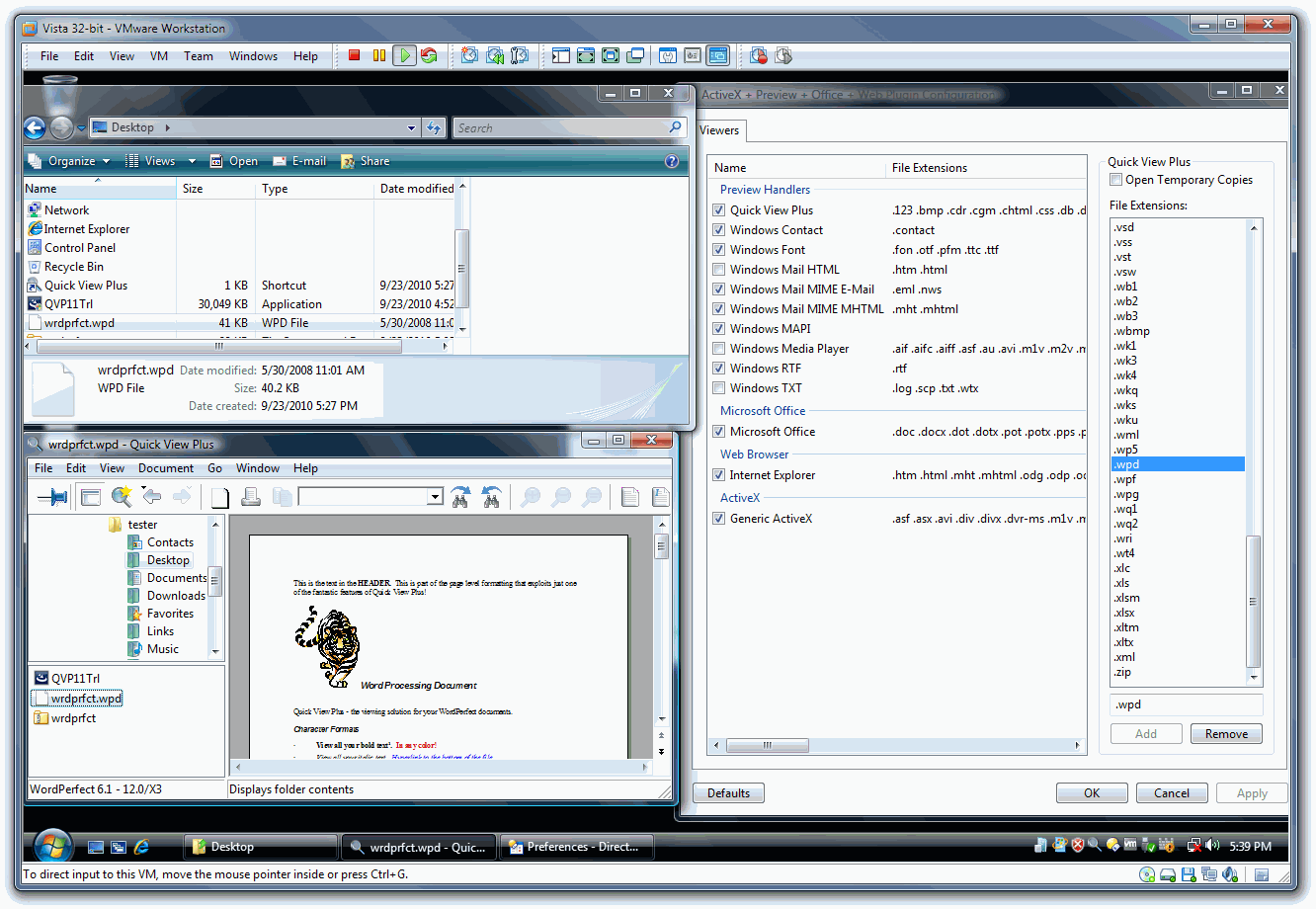Click the .wpd extension text field

(x=1186, y=704)
